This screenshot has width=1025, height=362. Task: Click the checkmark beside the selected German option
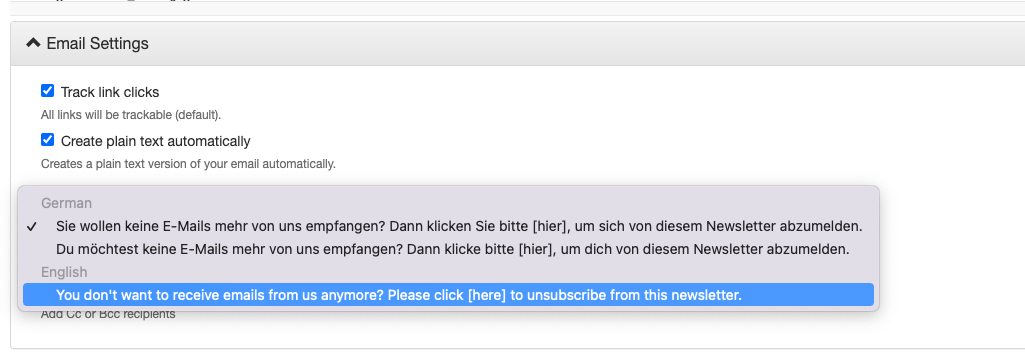(x=31, y=227)
